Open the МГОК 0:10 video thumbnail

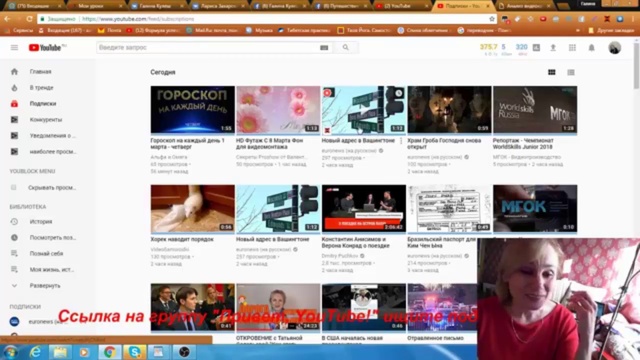(x=535, y=209)
